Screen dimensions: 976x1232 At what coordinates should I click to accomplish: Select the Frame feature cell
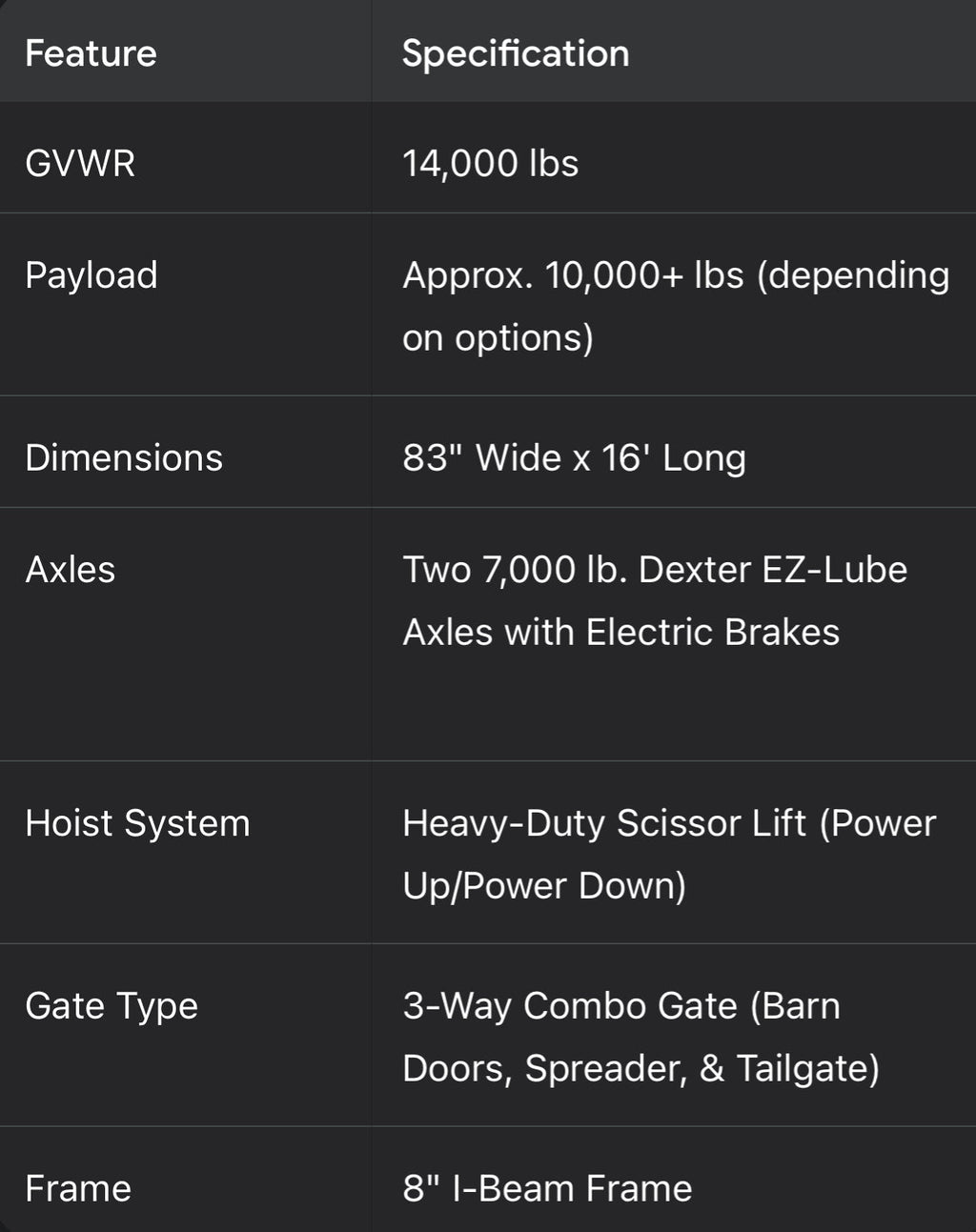tap(78, 1188)
